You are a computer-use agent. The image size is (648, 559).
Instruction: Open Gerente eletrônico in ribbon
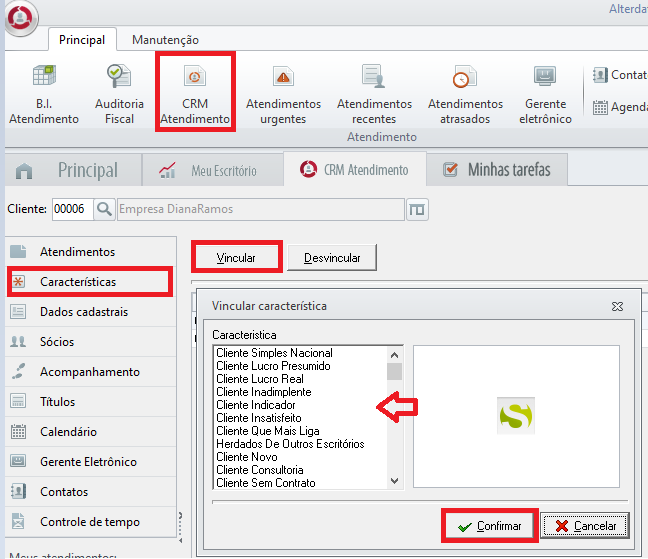(545, 94)
